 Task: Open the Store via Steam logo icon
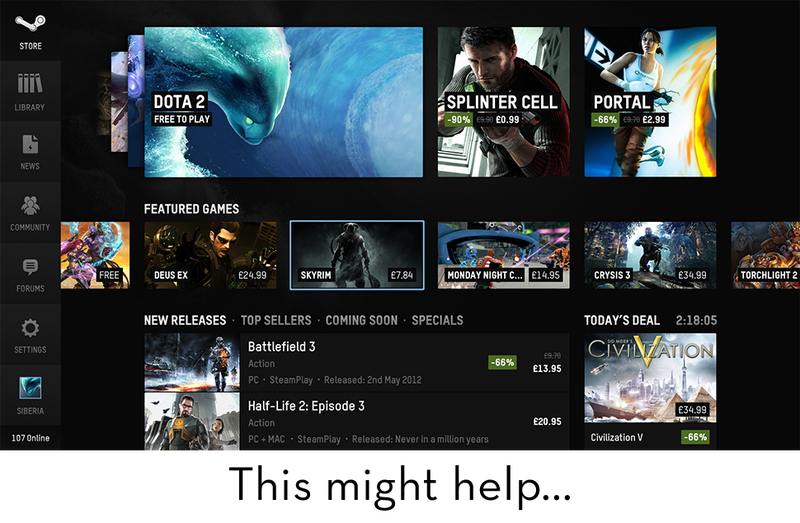30,23
